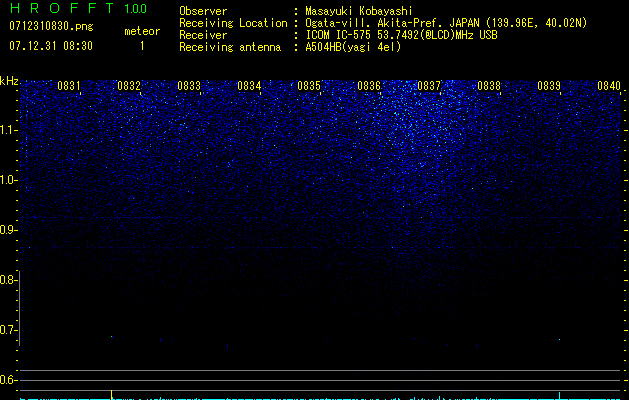Click the 0840 time marker
The width and height of the screenshot is (629, 400).
pos(609,86)
